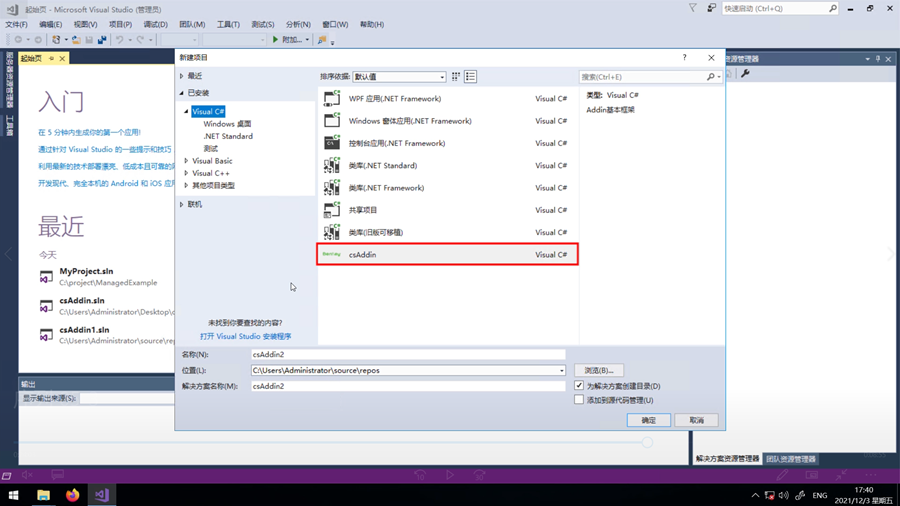Open File Explorer from the taskbar
The height and width of the screenshot is (506, 900).
point(43,495)
